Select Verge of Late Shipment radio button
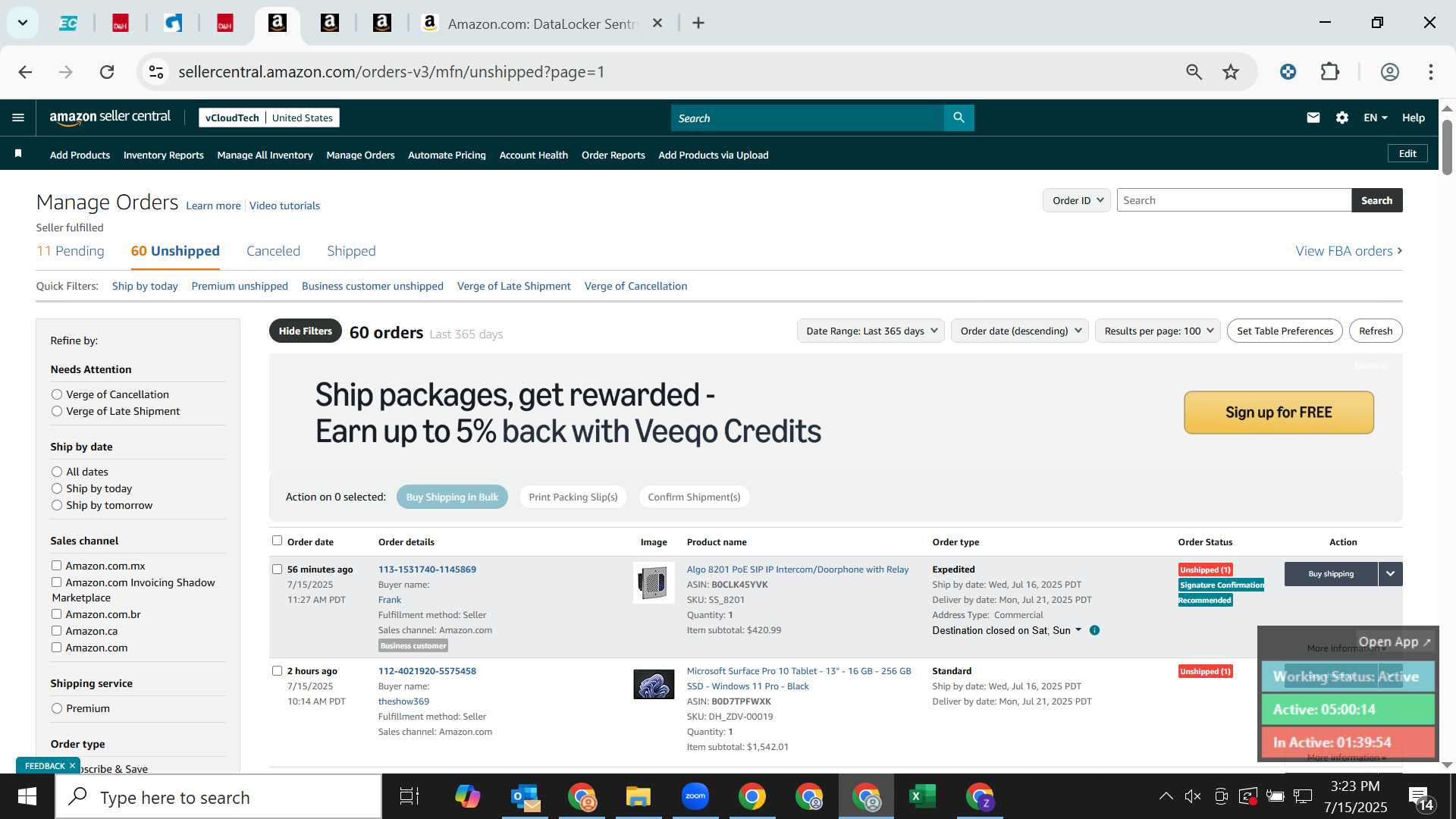1456x819 pixels. pyautogui.click(x=57, y=411)
